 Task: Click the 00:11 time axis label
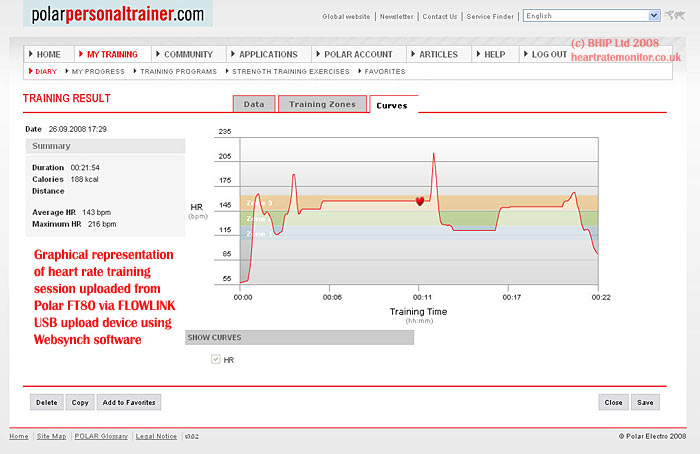point(422,297)
